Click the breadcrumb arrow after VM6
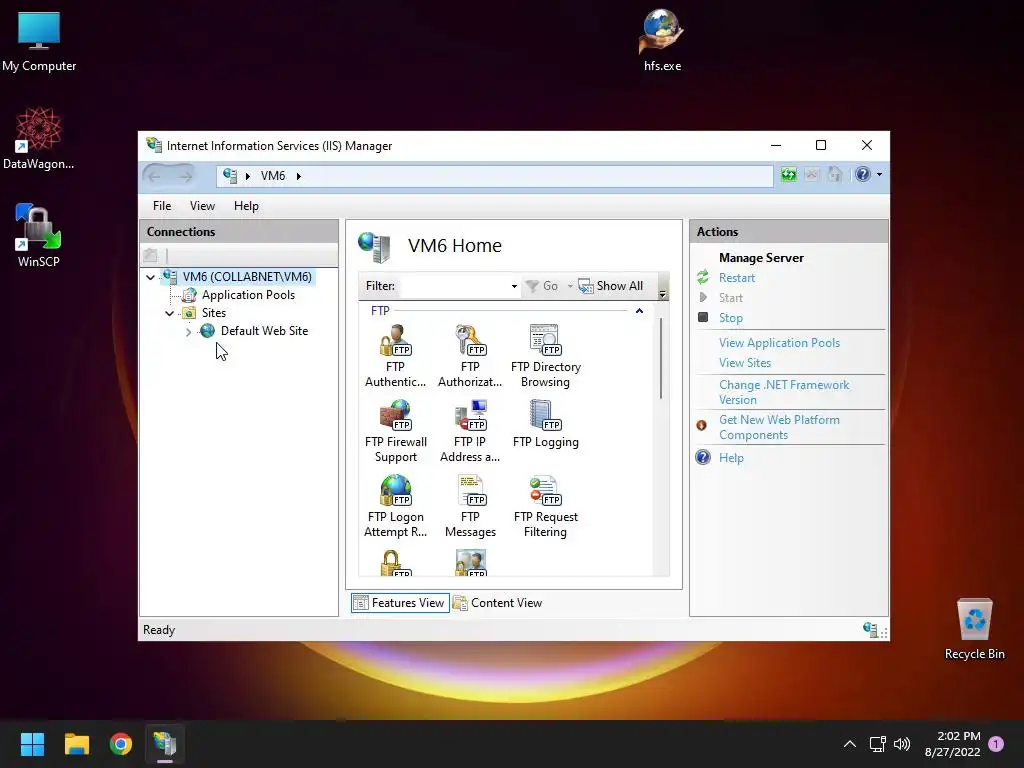 point(298,176)
